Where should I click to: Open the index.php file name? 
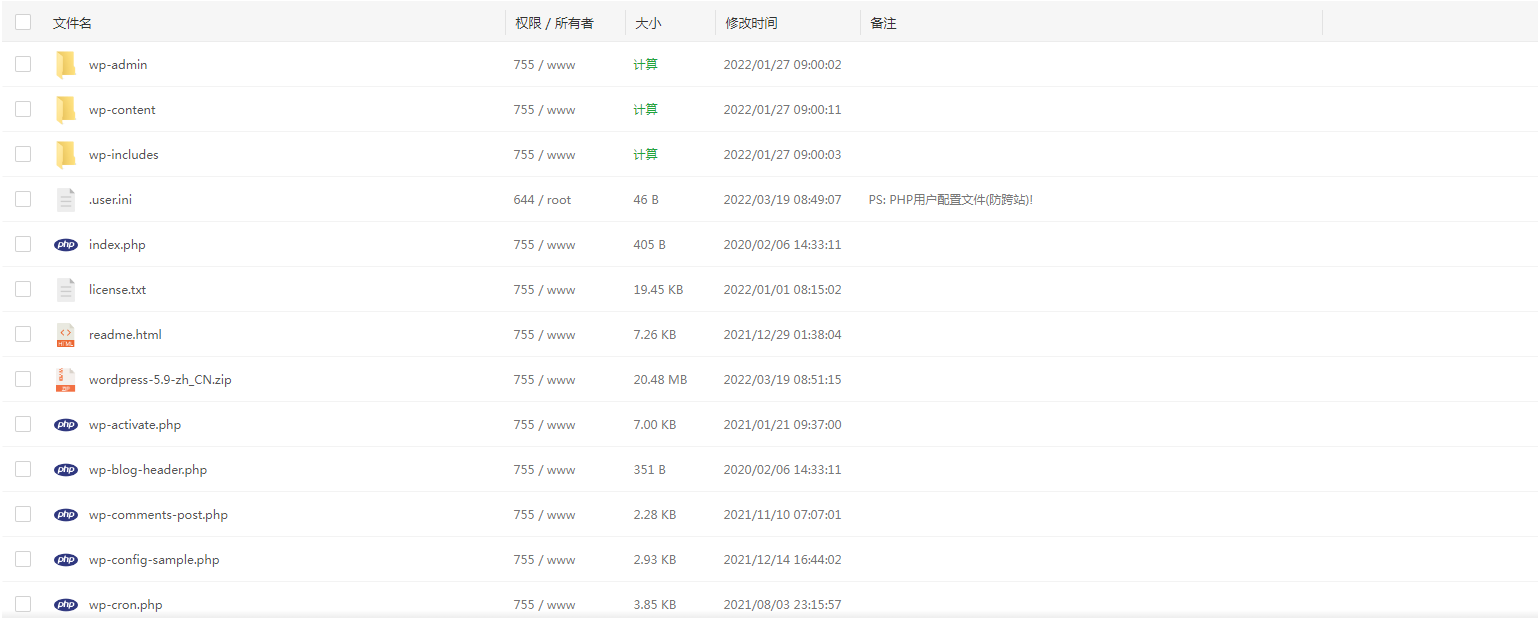pos(117,245)
